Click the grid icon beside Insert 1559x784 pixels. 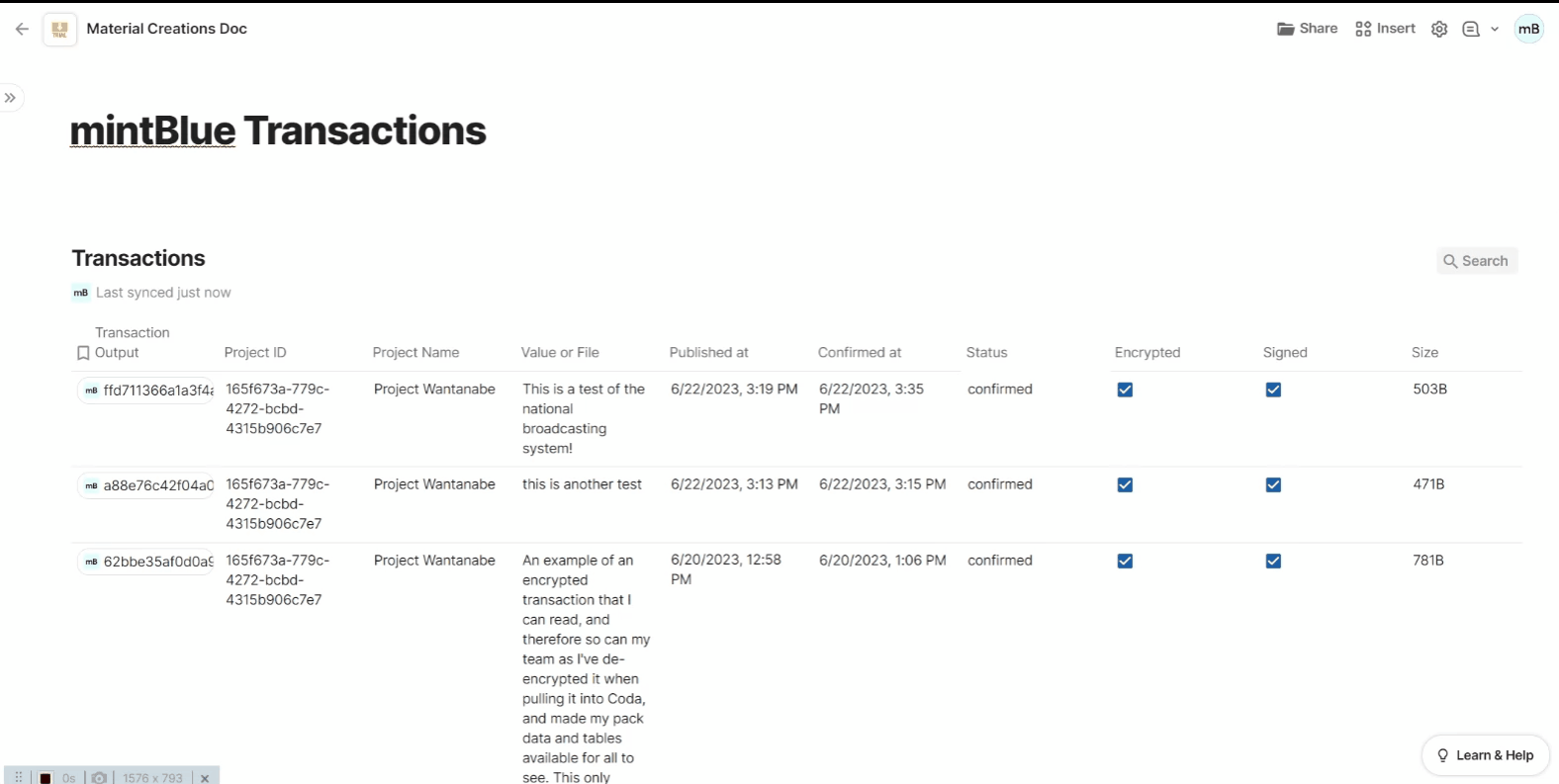click(x=1363, y=29)
